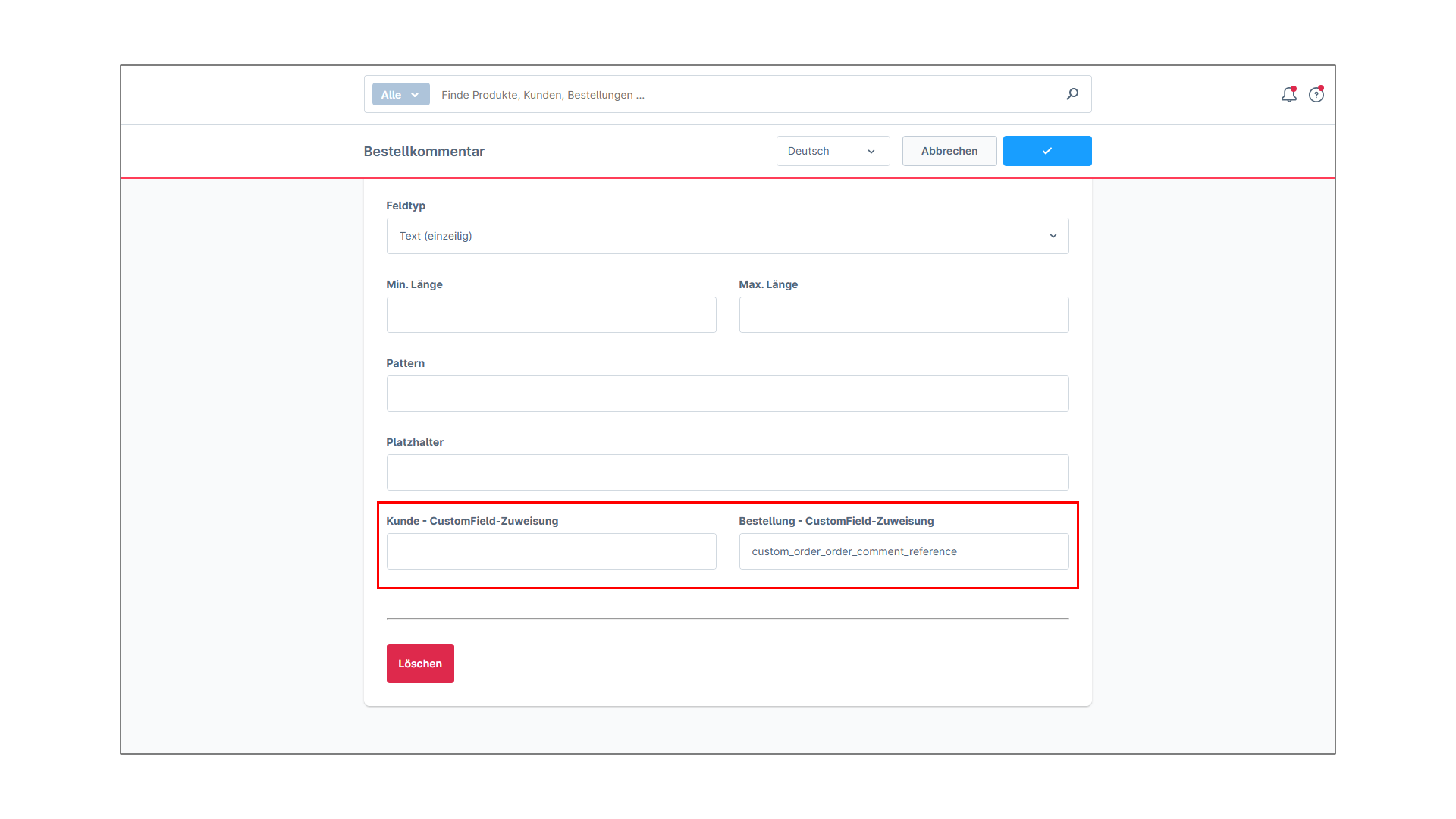Click the 'Bestellung - CustomField-Zuweisung' label

click(x=836, y=521)
